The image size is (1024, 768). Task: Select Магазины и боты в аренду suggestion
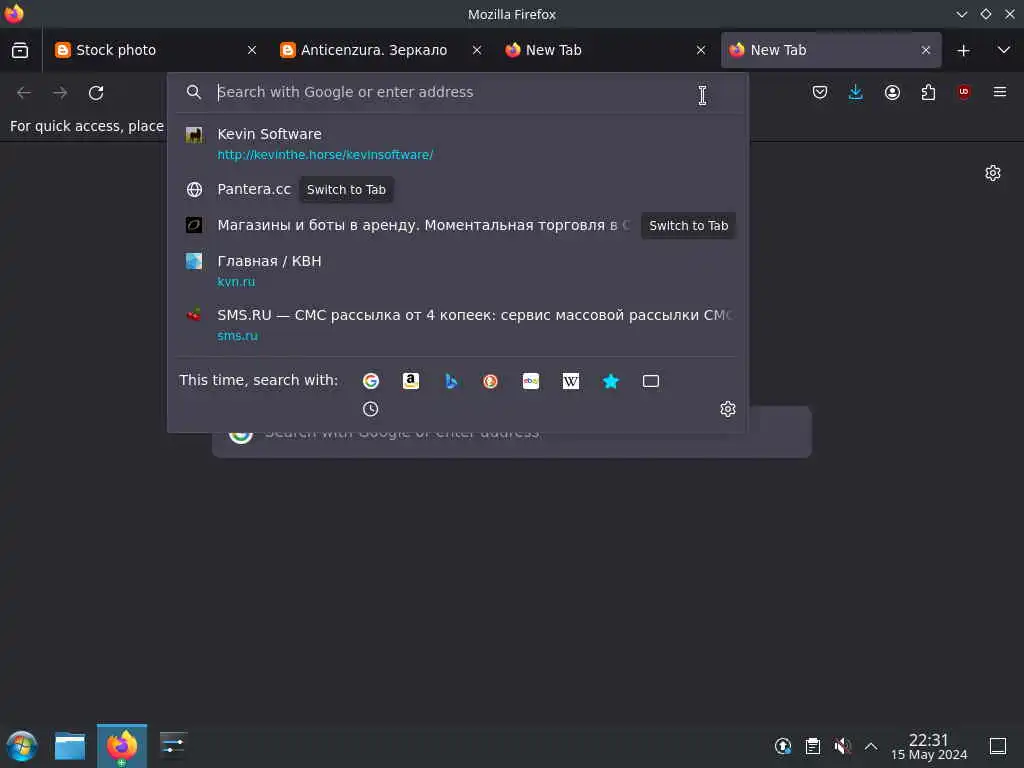tap(457, 225)
